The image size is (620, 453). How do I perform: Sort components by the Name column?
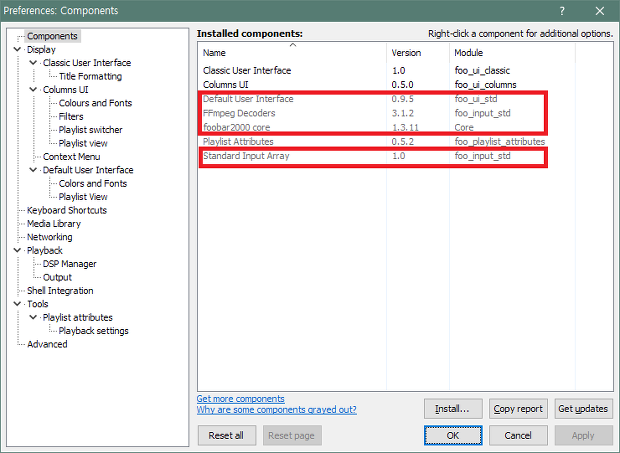tap(292, 53)
